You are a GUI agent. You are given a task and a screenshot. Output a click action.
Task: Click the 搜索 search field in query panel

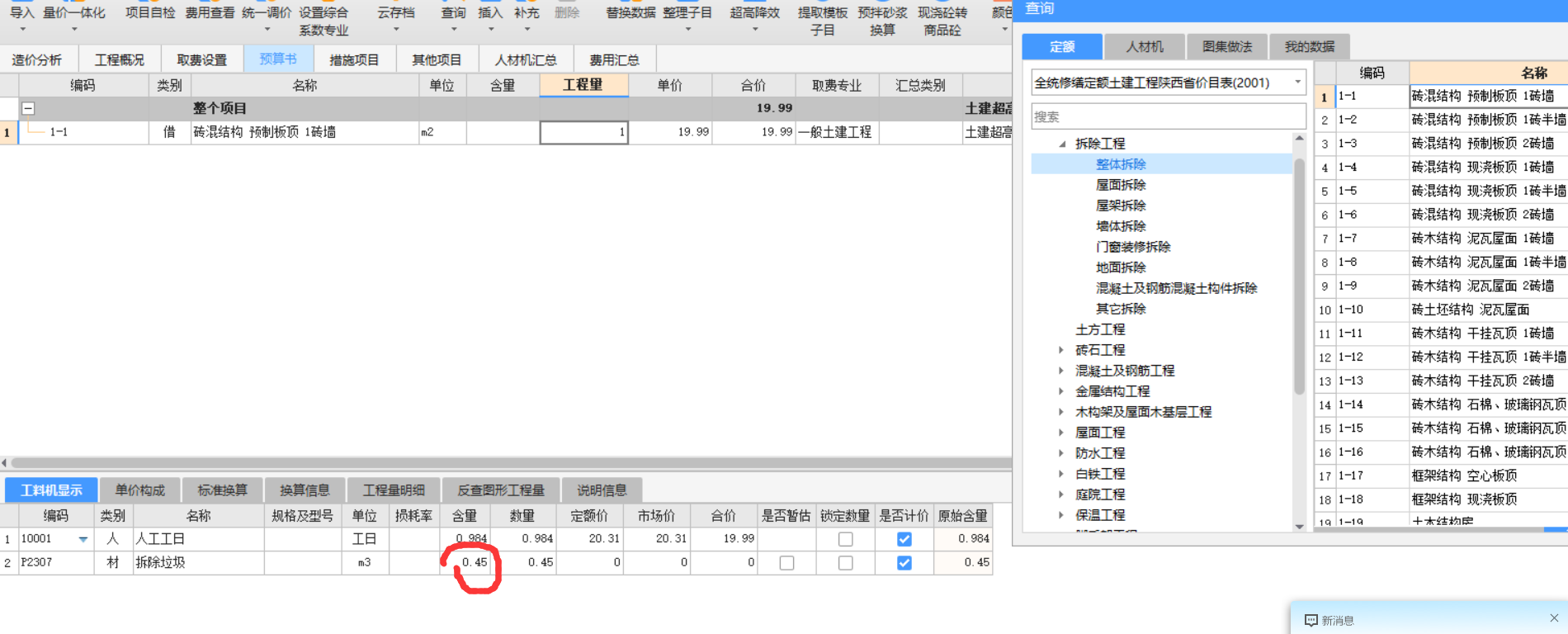pyautogui.click(x=1168, y=117)
